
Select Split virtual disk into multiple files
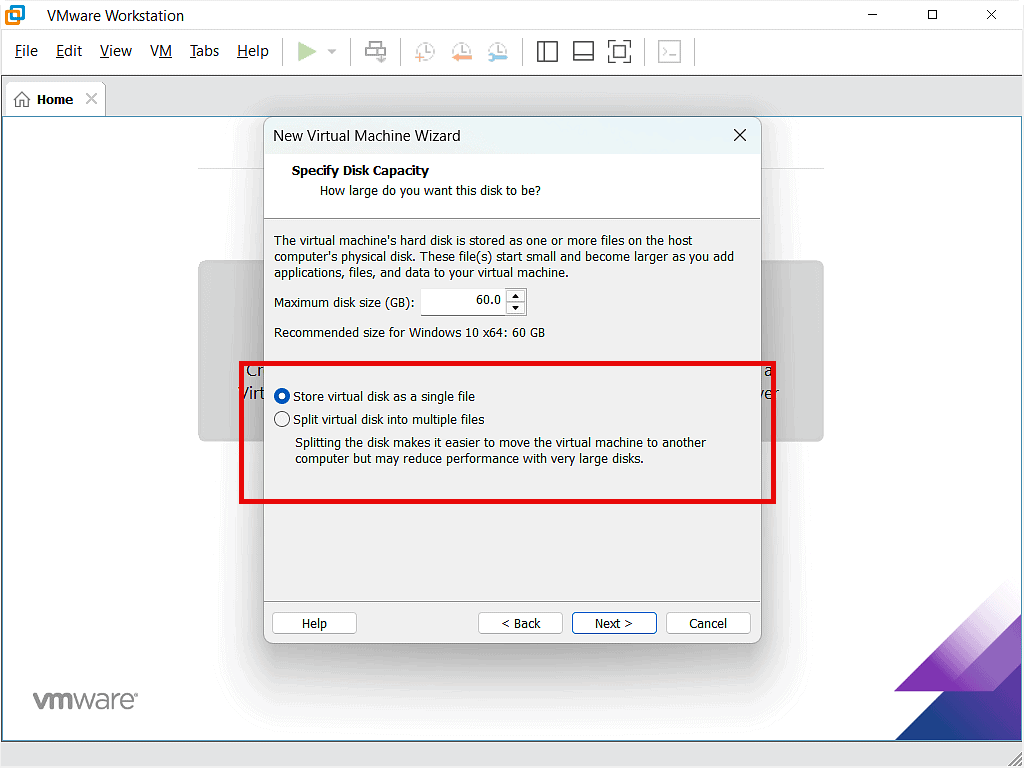pos(282,420)
